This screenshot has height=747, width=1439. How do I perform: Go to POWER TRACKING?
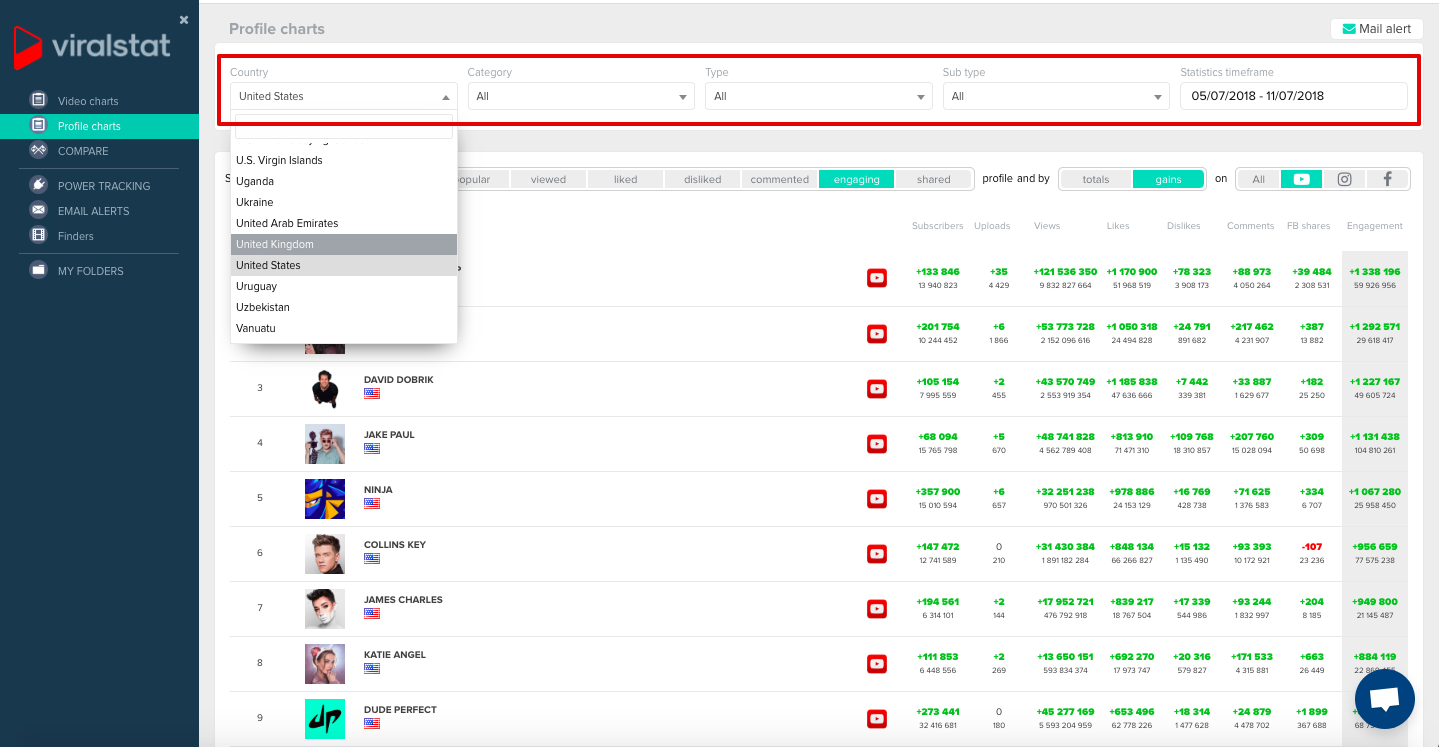pos(104,186)
